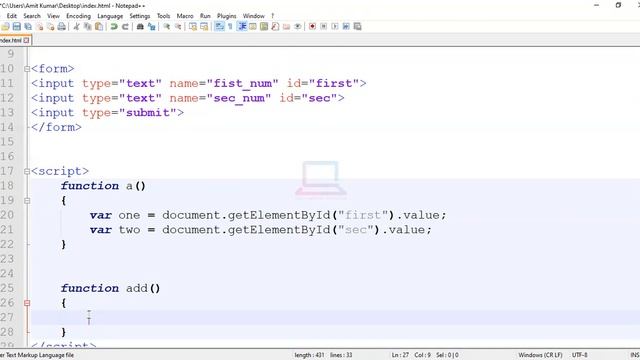The height and width of the screenshot is (360, 640).
Task: Open the Settings menu
Action: pos(140,16)
